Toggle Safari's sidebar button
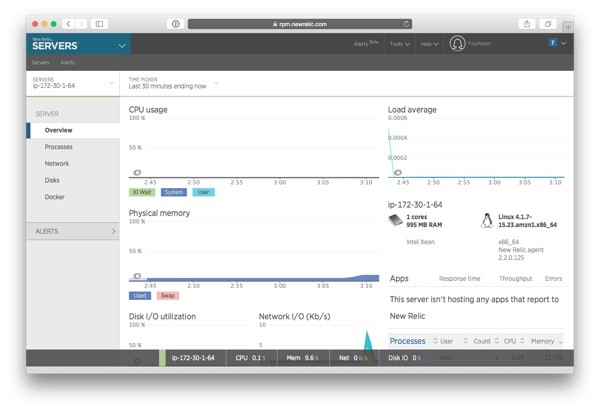600x411 pixels. click(x=99, y=24)
